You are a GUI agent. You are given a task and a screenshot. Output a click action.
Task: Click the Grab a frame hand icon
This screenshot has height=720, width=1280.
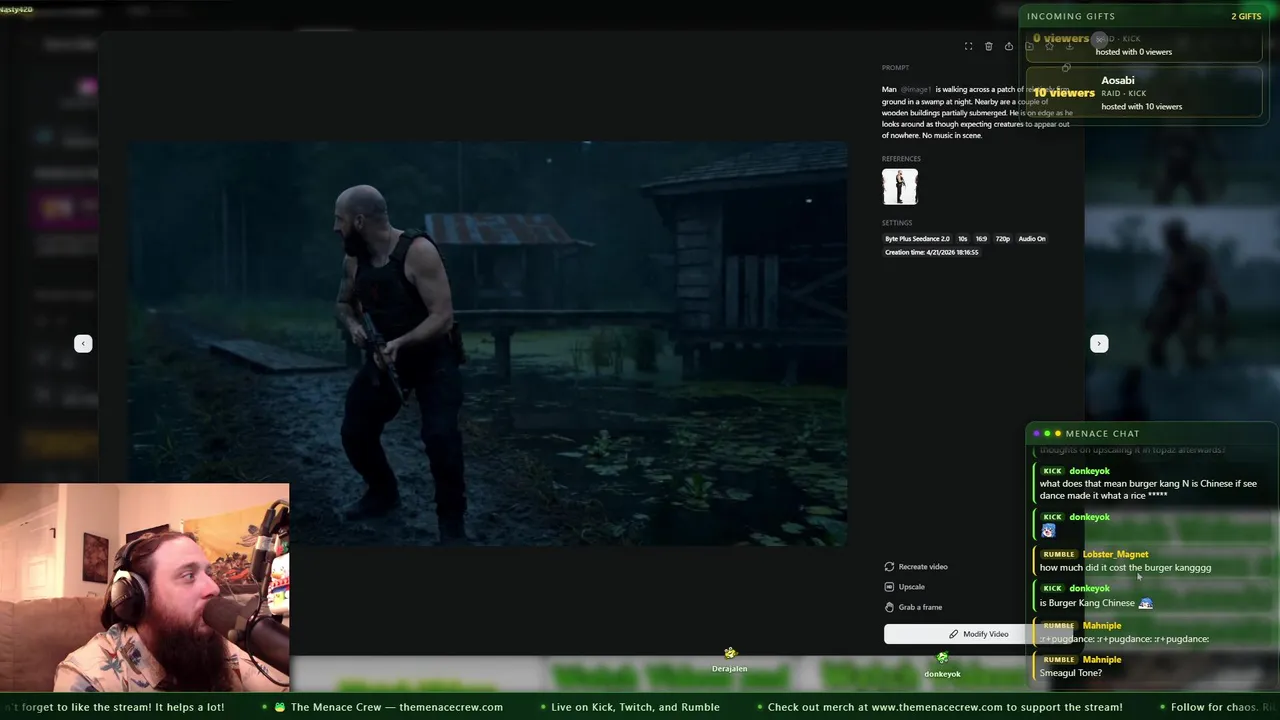pyautogui.click(x=889, y=607)
